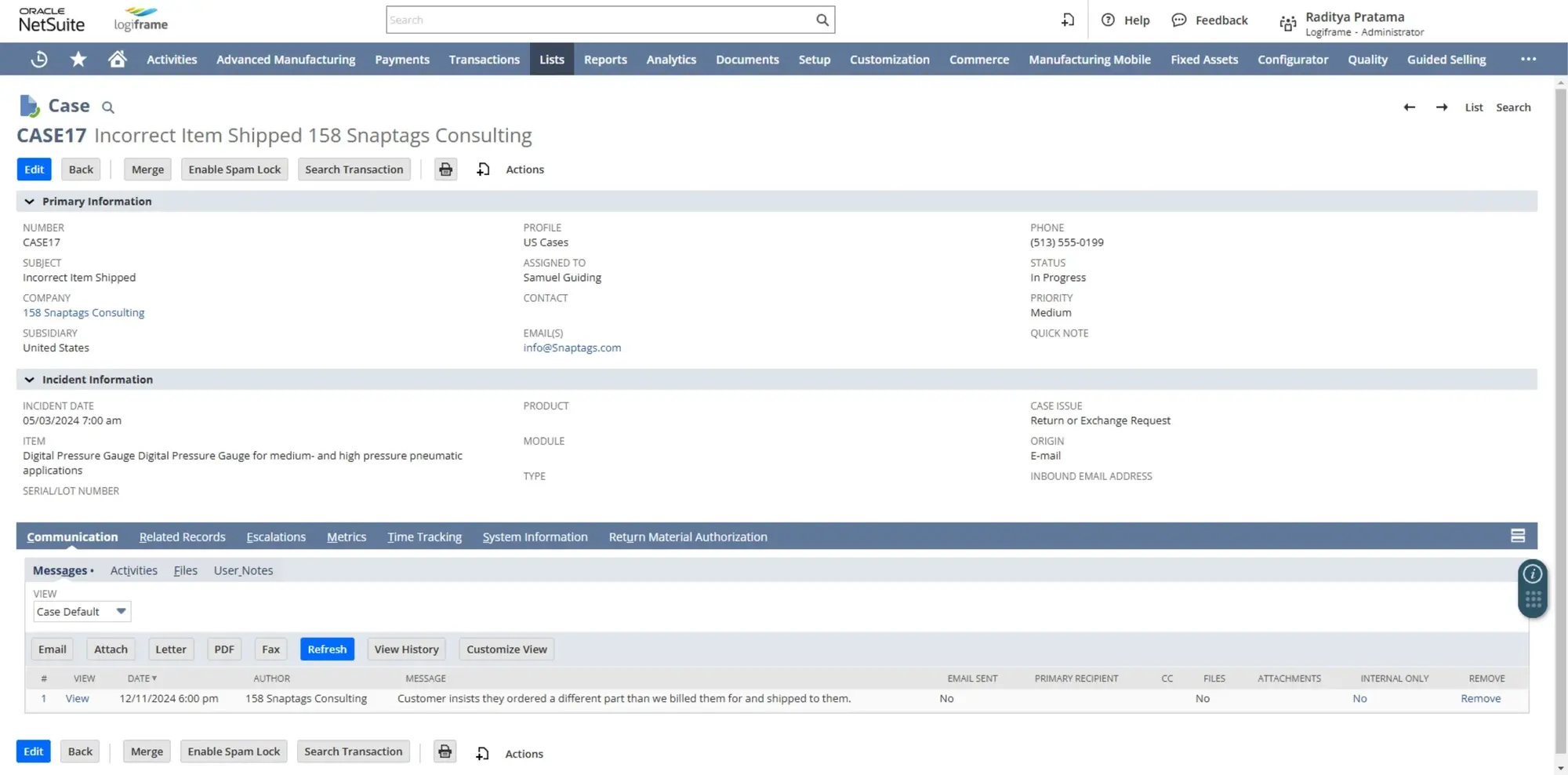
Task: Collapse the Incident Information section
Action: coord(29,380)
